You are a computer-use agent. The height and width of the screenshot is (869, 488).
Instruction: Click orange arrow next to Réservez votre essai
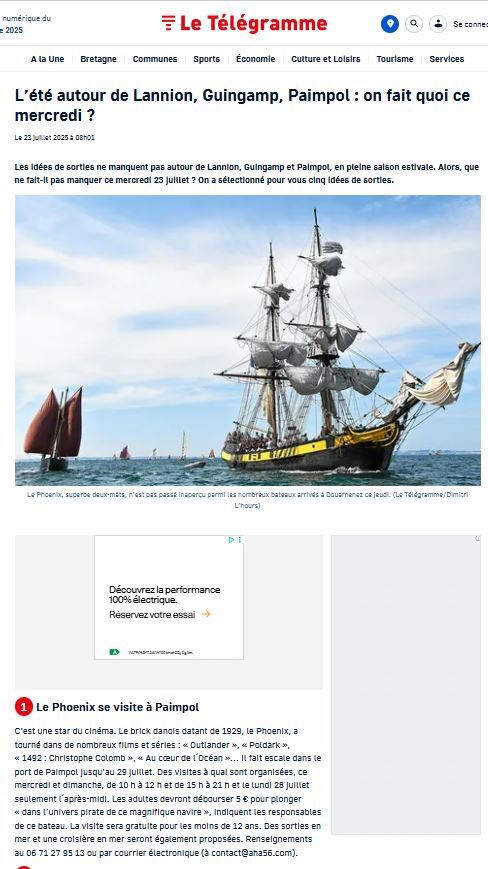[x=206, y=614]
